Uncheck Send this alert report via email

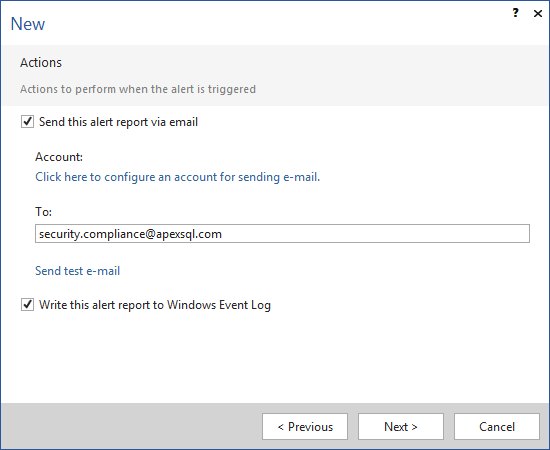(27, 122)
